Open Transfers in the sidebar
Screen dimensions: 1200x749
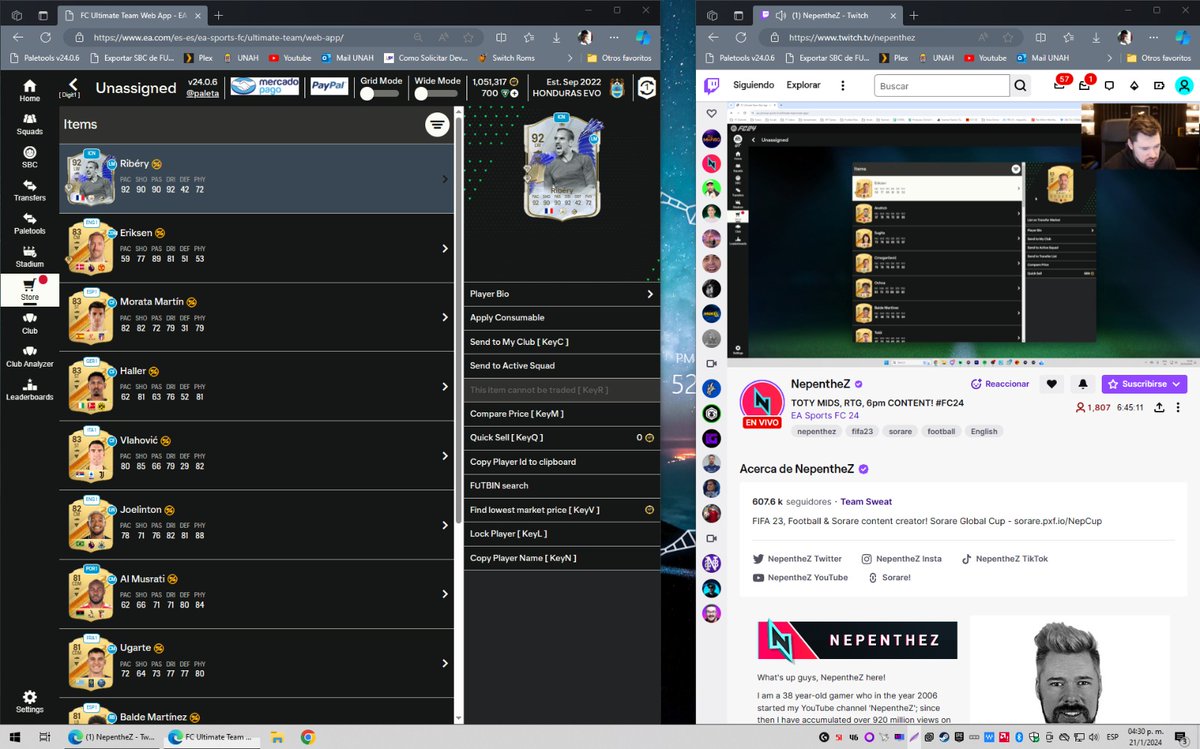click(29, 190)
